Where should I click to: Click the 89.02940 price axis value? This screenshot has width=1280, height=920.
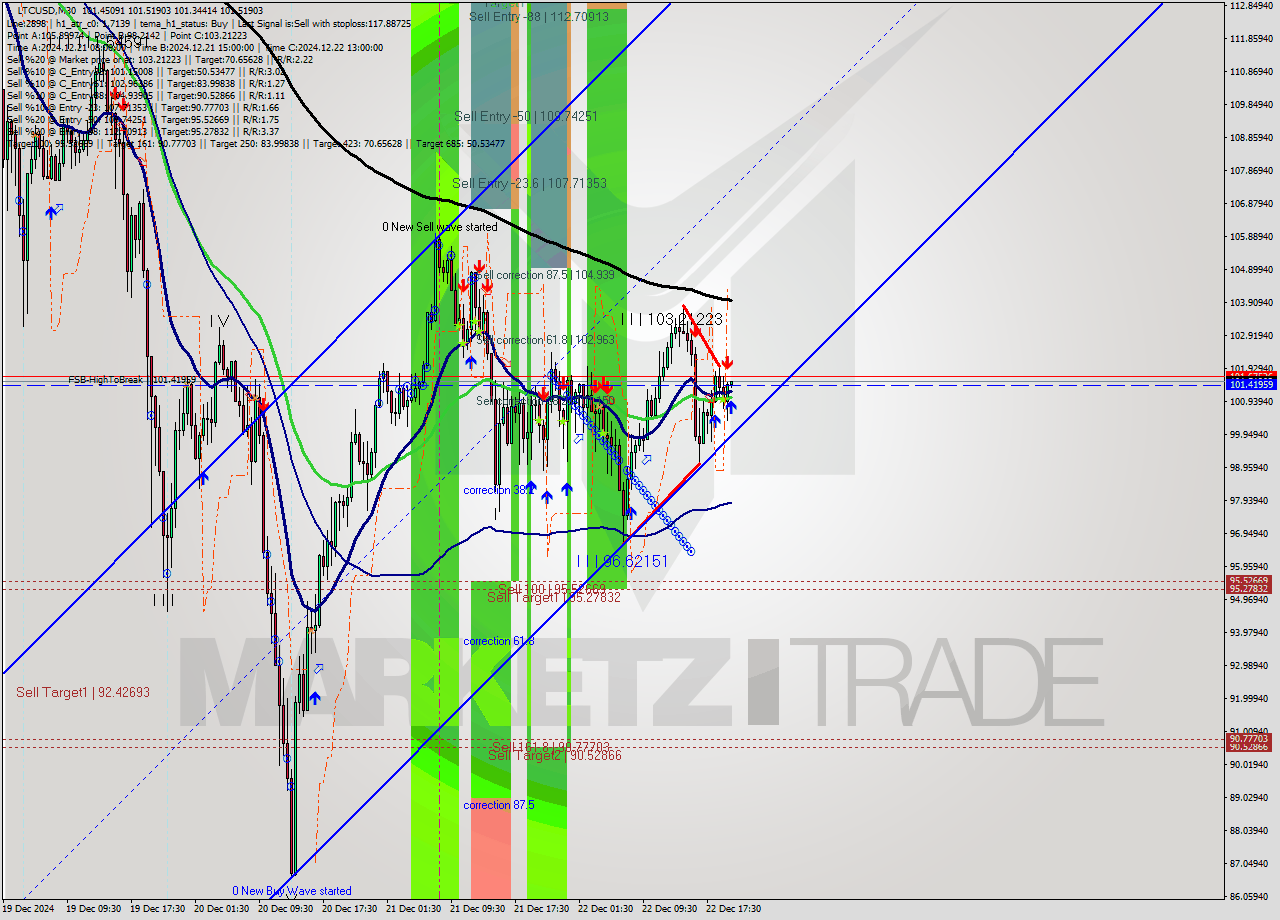point(1251,797)
